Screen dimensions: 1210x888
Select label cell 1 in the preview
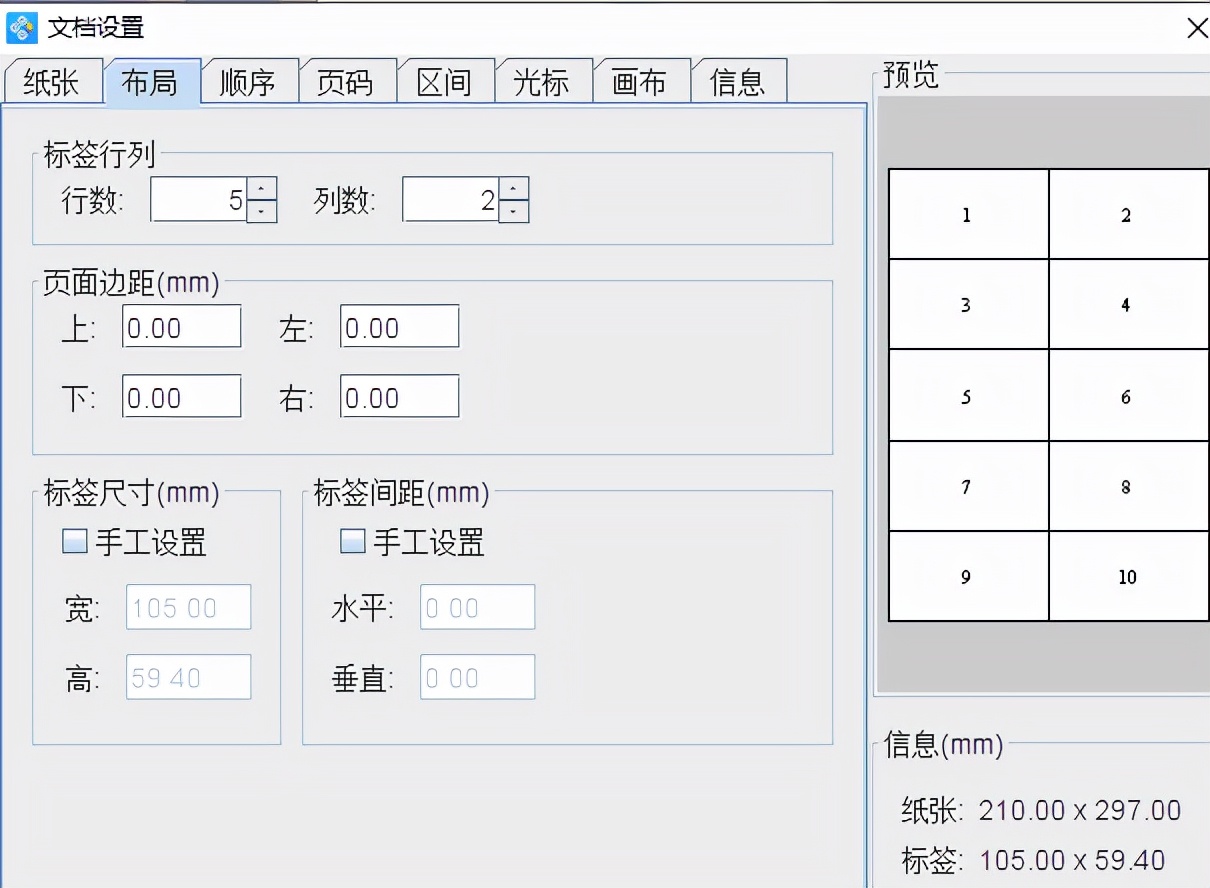tap(966, 214)
